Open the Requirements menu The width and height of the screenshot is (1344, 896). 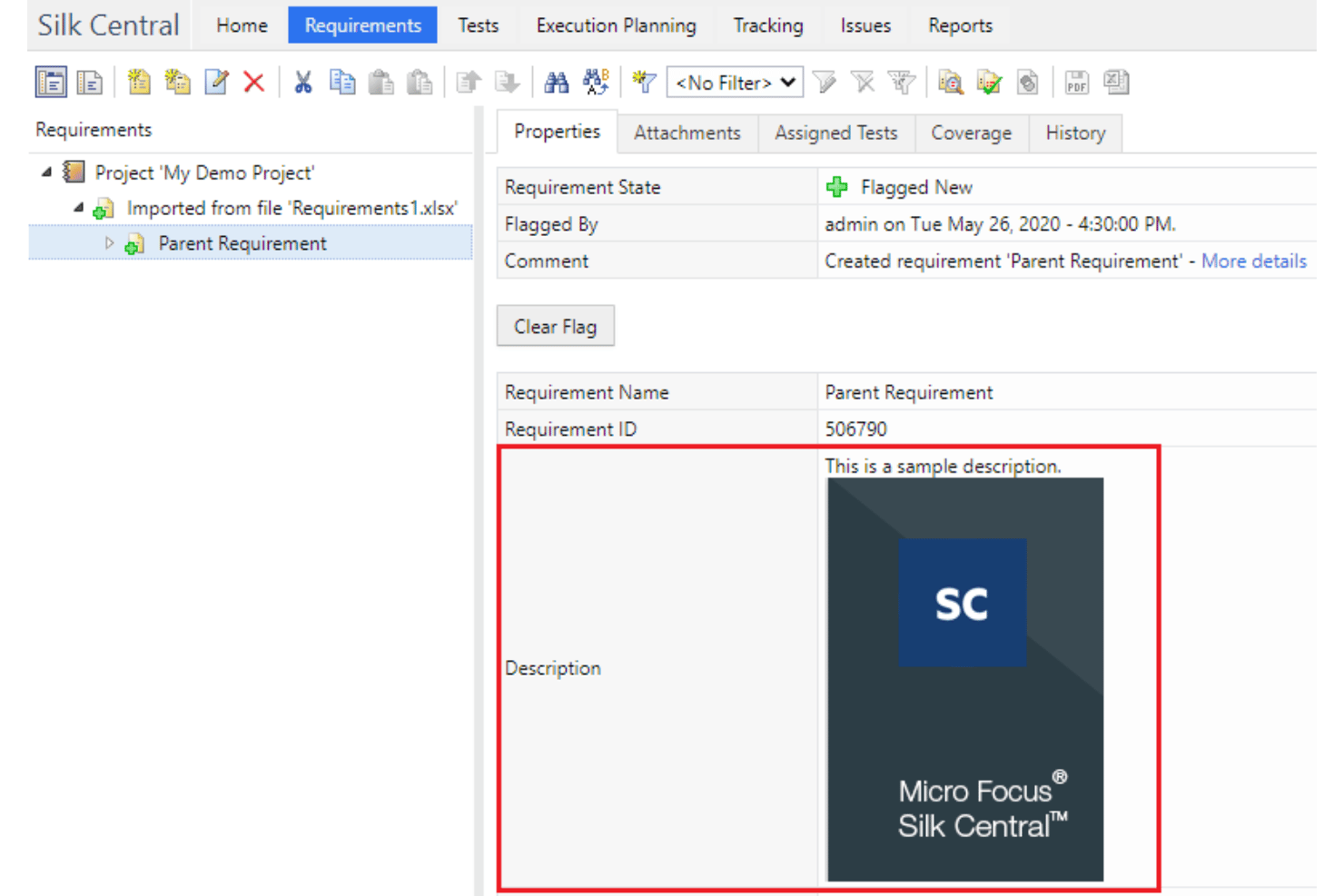tap(362, 25)
